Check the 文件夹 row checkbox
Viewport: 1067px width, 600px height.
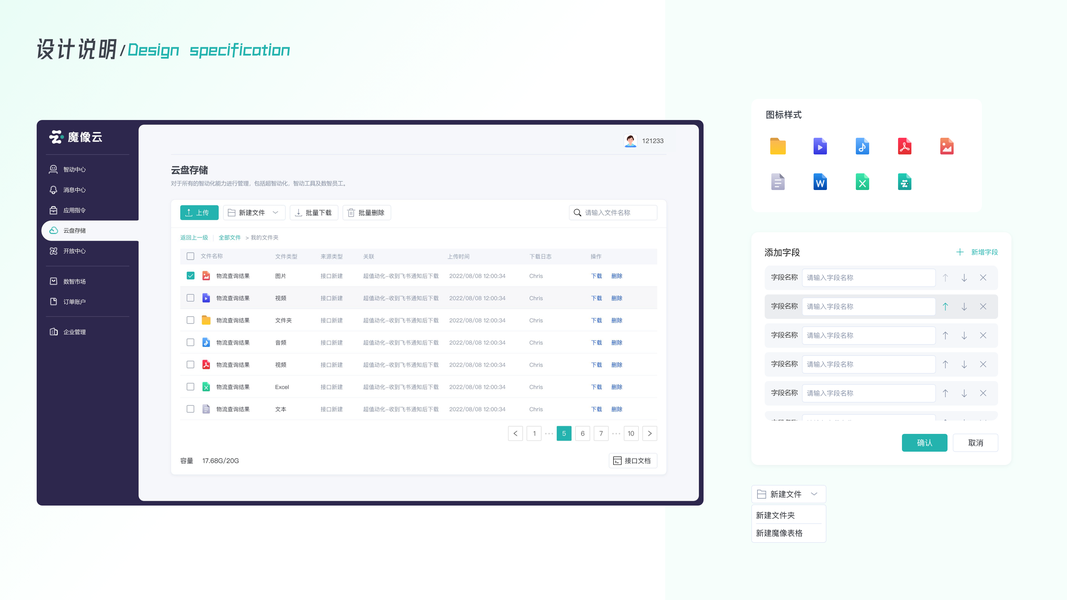(191, 320)
